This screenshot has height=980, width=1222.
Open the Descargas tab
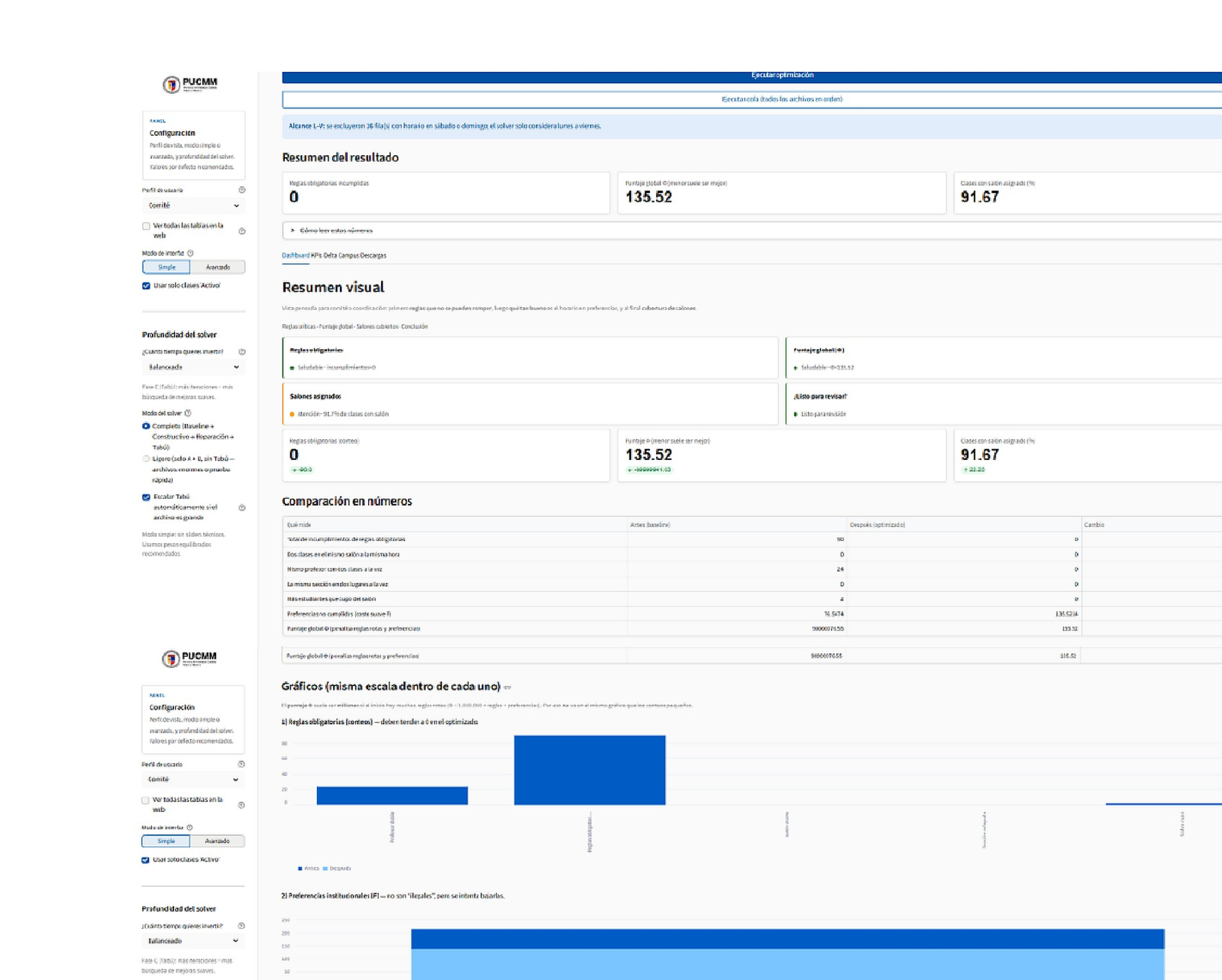[x=373, y=256]
